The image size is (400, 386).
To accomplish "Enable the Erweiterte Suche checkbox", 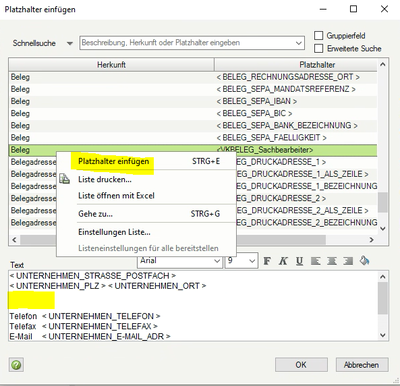I will [319, 49].
